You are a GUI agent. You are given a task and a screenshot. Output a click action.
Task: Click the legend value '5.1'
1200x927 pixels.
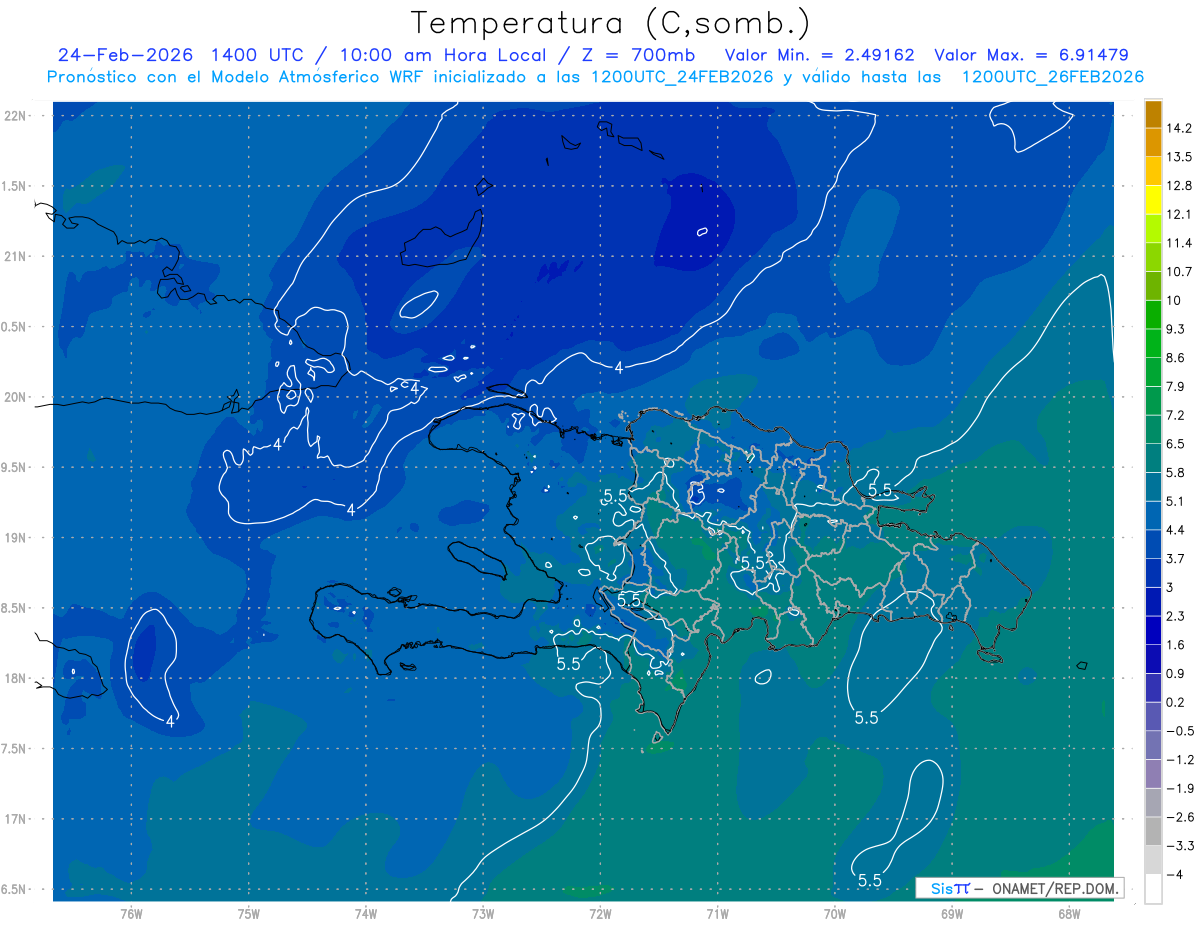[x=1176, y=501]
